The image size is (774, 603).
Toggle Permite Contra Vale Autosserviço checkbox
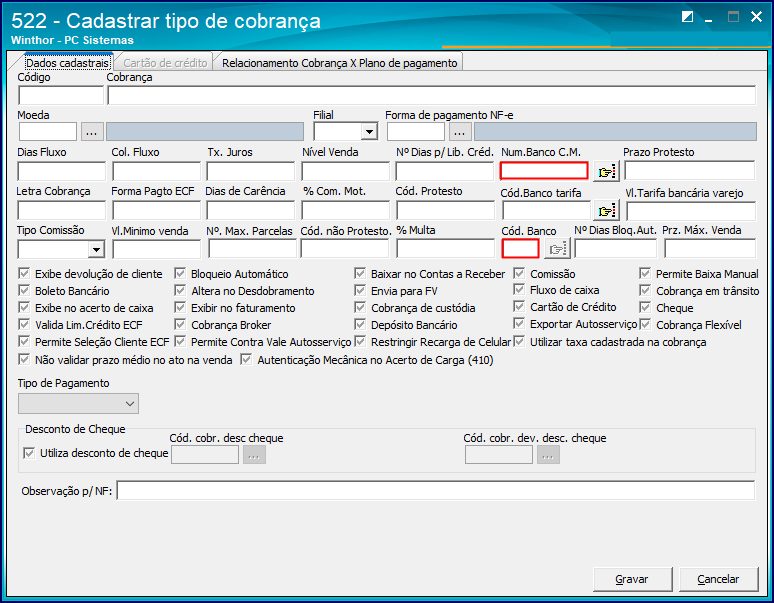pos(180,341)
